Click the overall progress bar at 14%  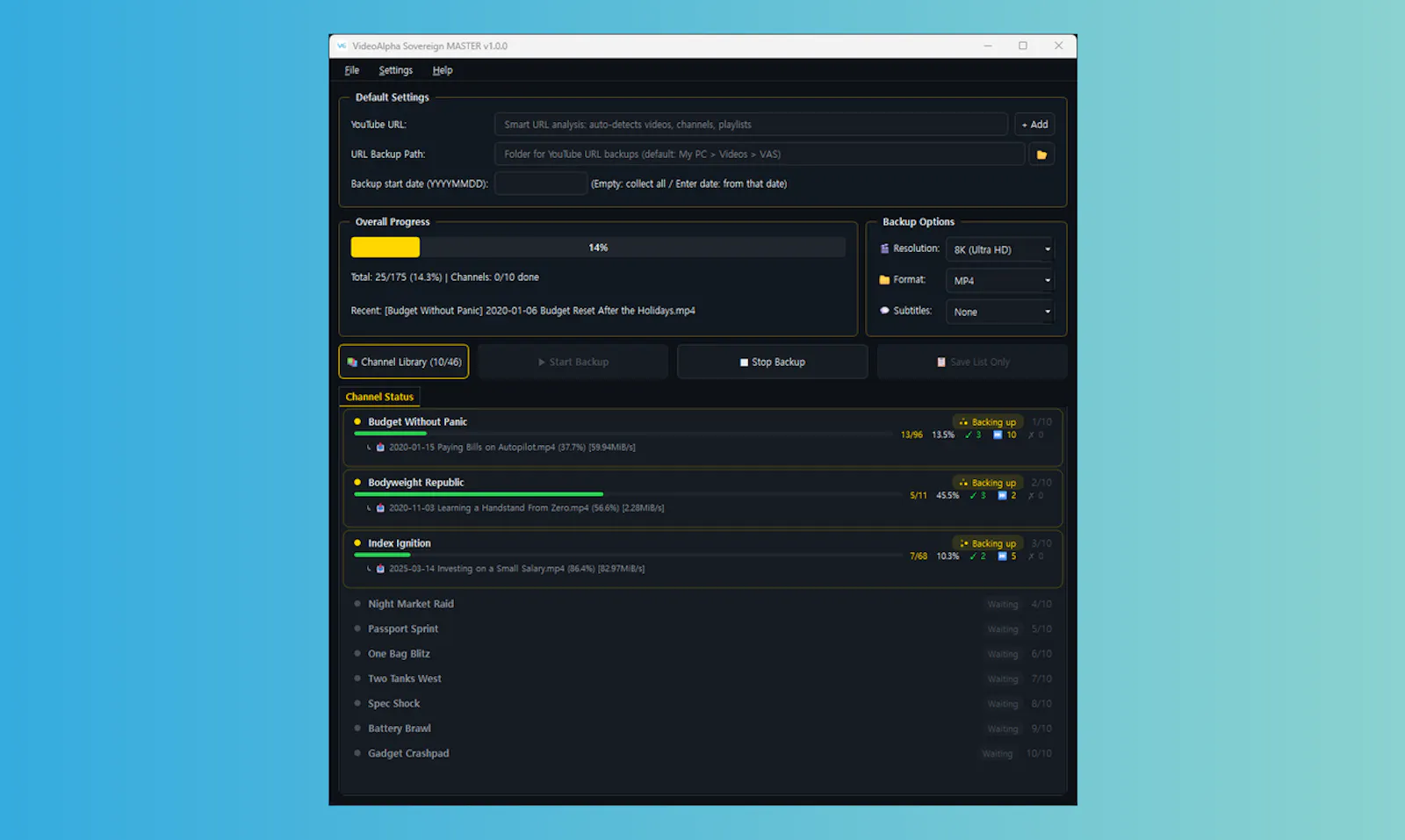click(598, 248)
